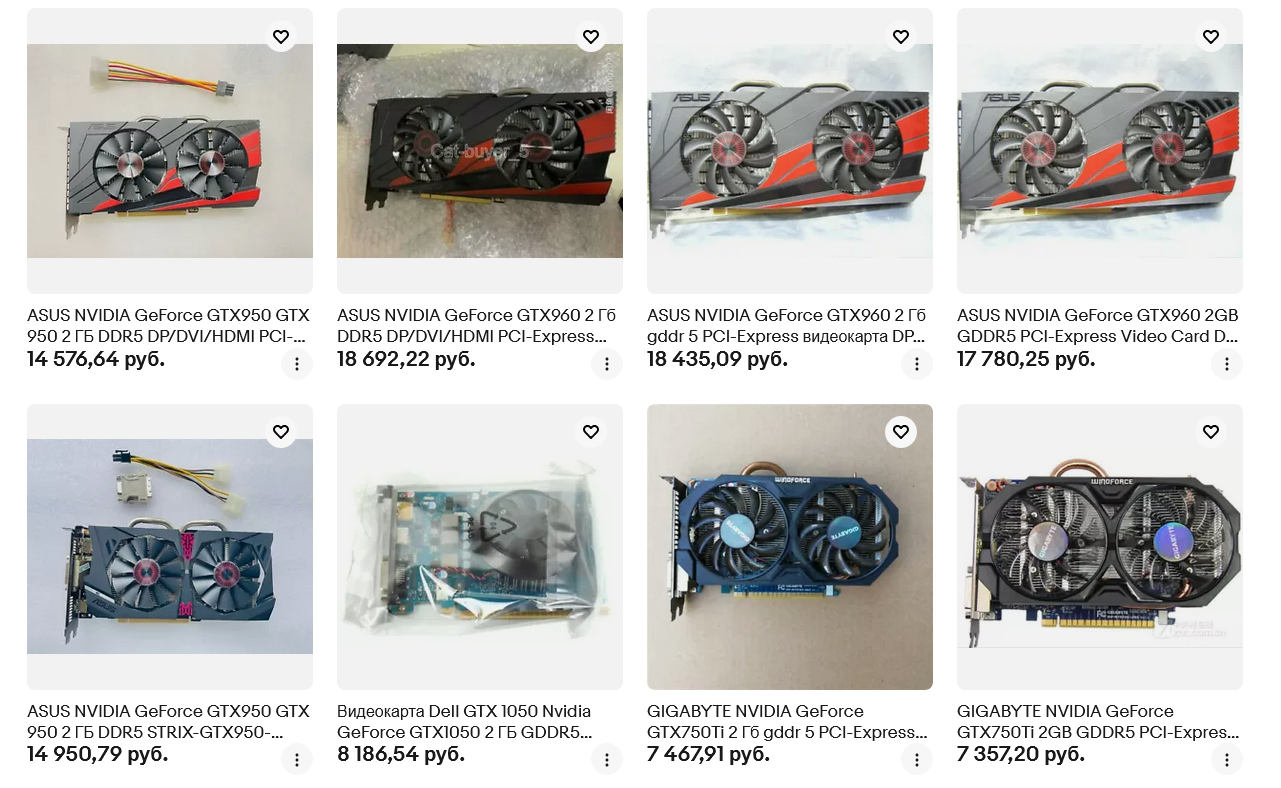Click heart icon on Dell GTX 1050 listing
The width and height of the screenshot is (1281, 788).
591,432
